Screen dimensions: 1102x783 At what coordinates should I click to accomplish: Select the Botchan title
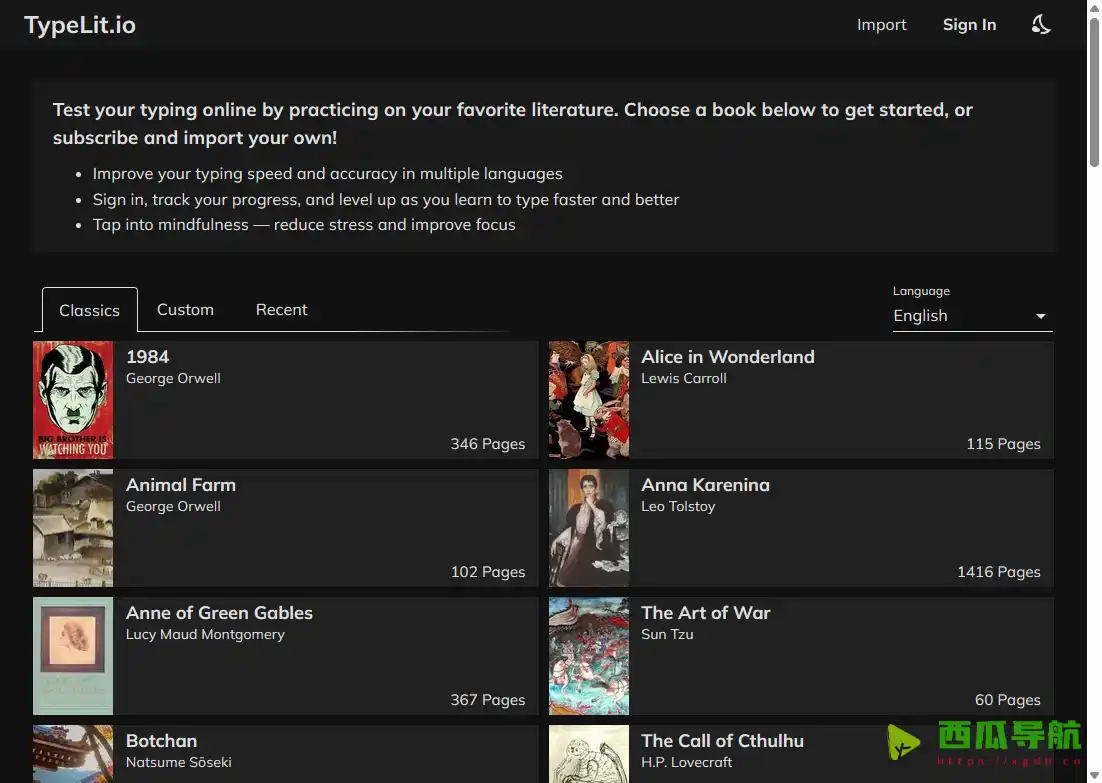pyautogui.click(x=162, y=740)
